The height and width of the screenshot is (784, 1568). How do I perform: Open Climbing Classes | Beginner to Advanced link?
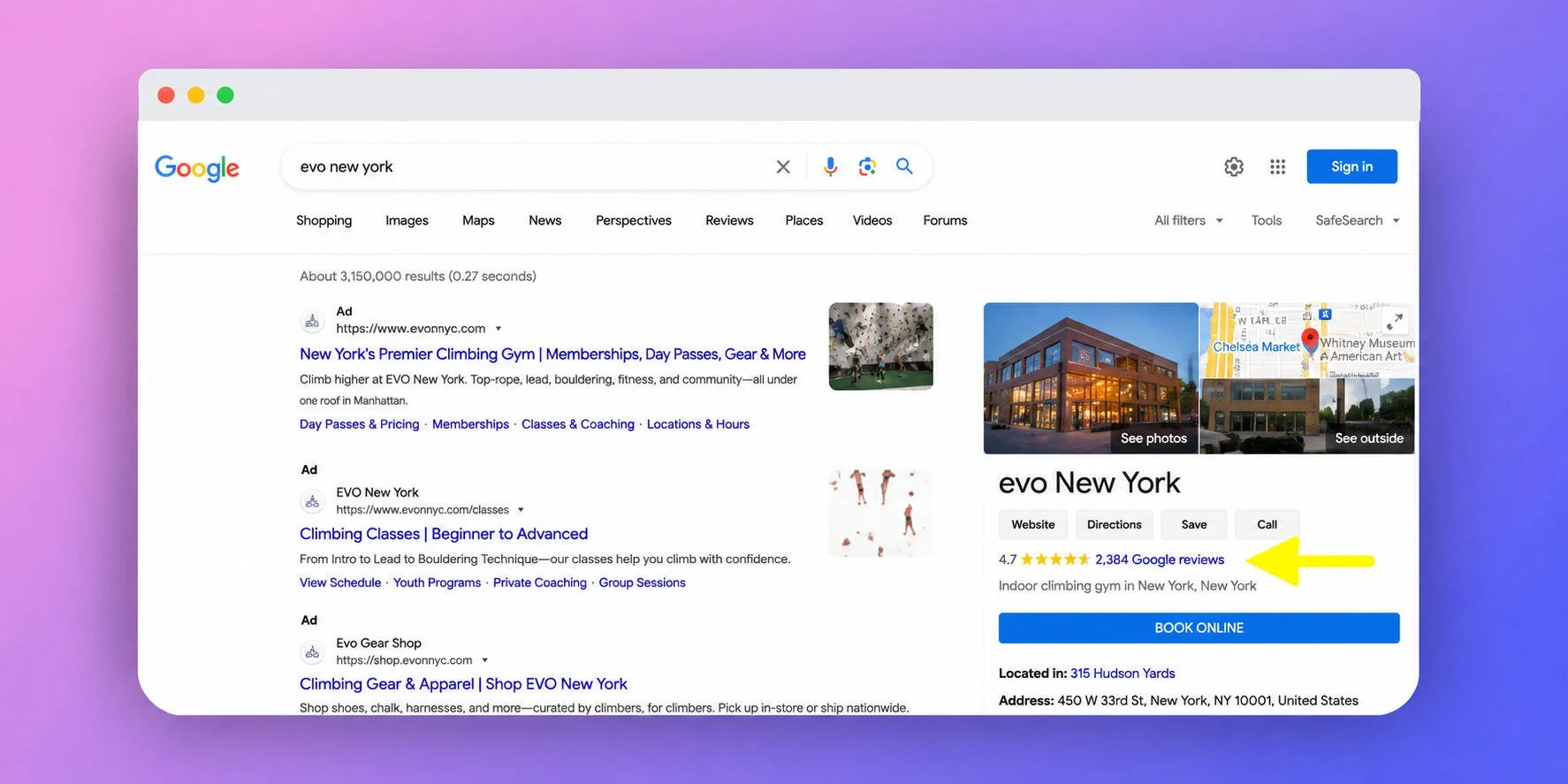[444, 534]
